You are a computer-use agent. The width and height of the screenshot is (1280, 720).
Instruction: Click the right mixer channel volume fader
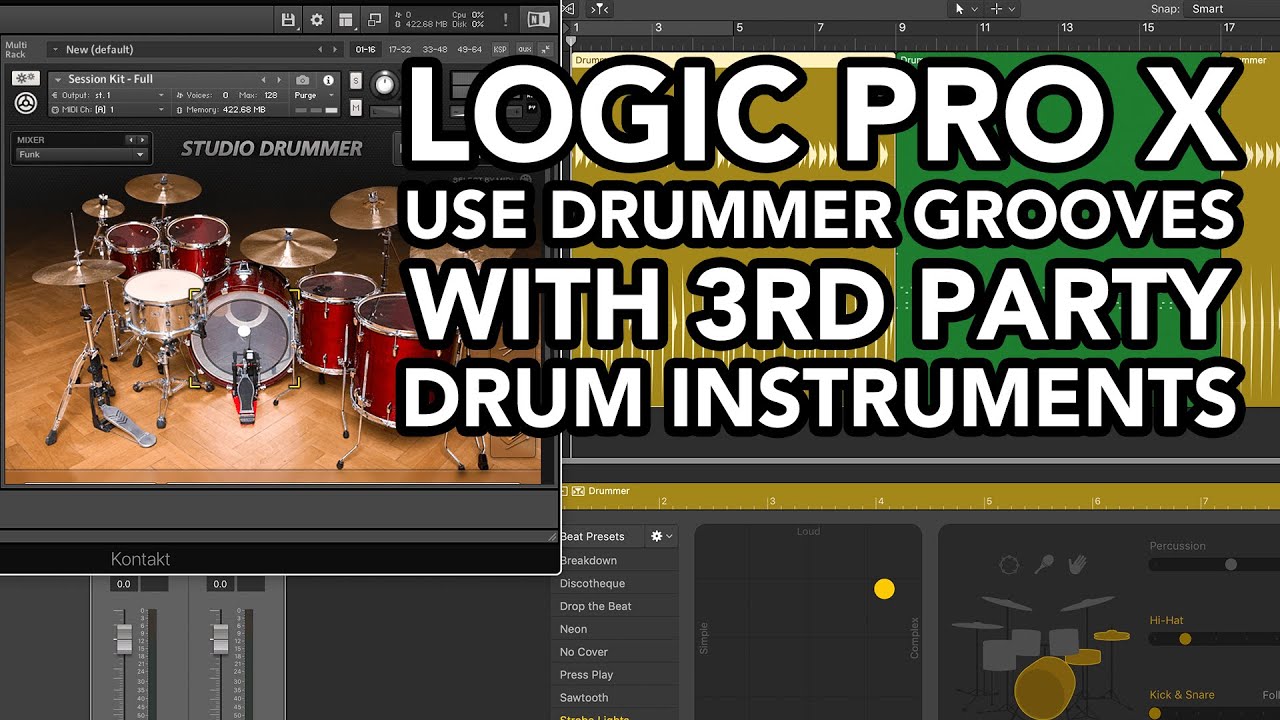click(x=220, y=639)
